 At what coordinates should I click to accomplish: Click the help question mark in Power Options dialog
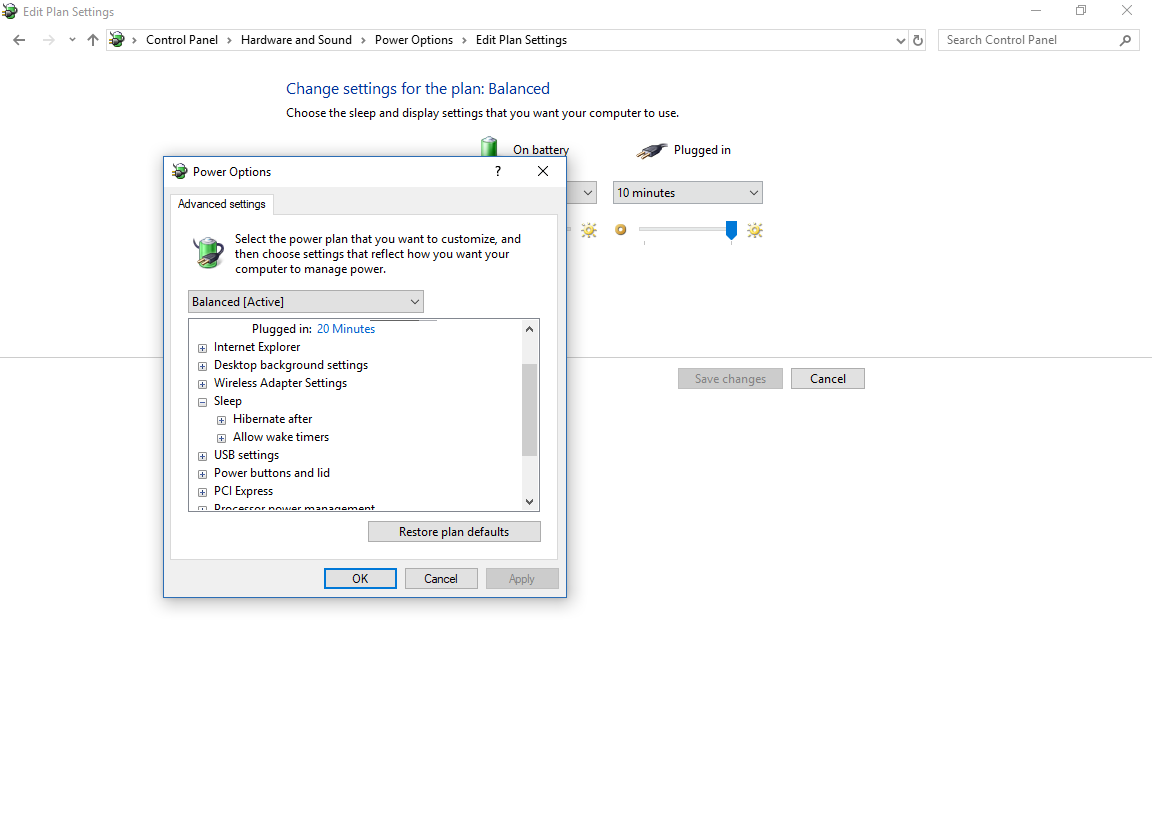click(498, 171)
